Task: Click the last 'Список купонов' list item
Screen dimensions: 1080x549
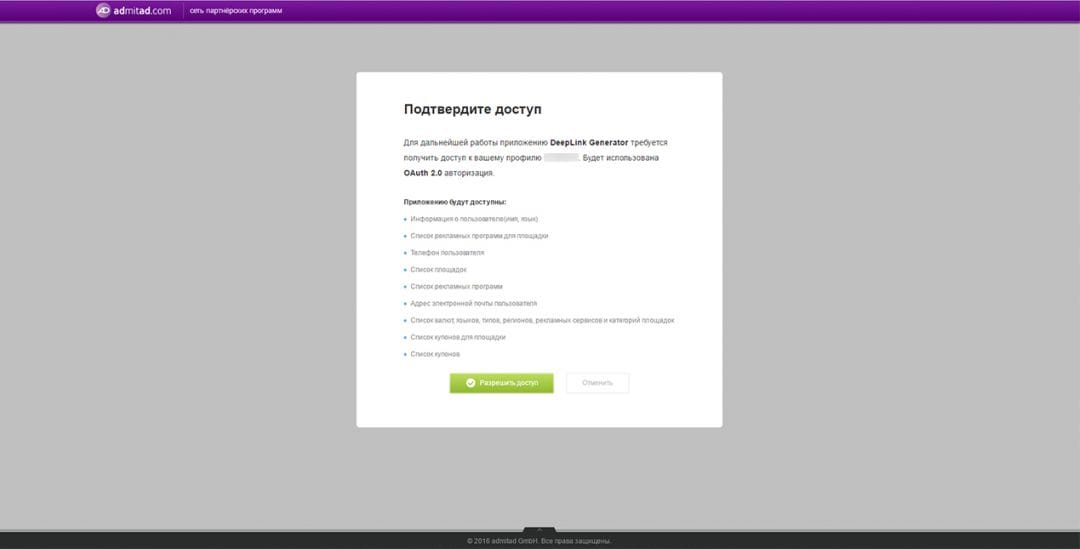Action: pos(435,354)
